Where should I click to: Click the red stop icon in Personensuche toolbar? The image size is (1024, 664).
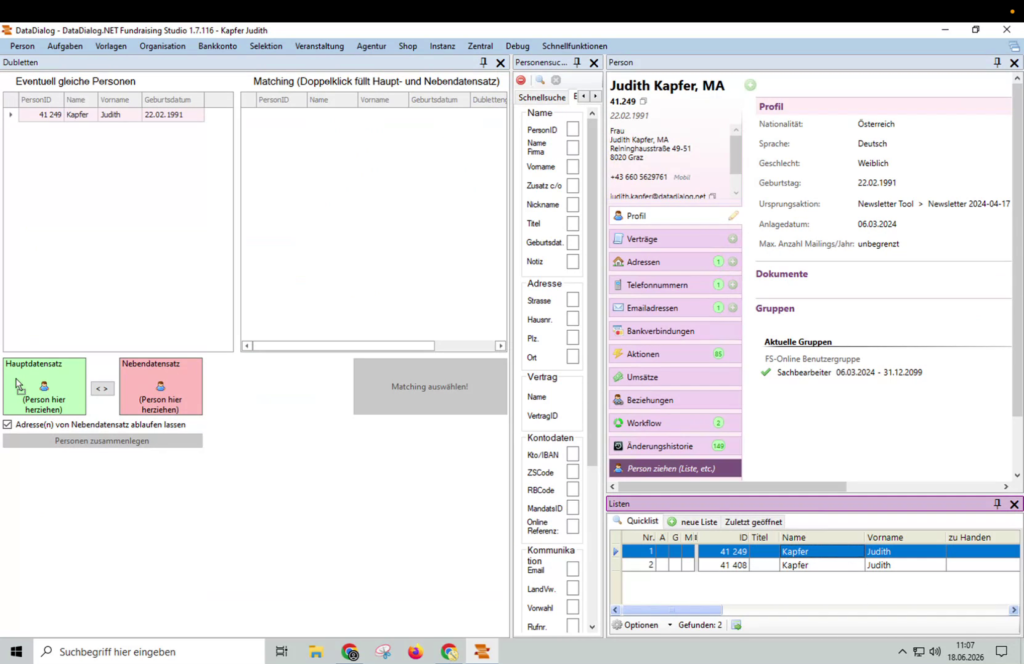pyautogui.click(x=521, y=80)
